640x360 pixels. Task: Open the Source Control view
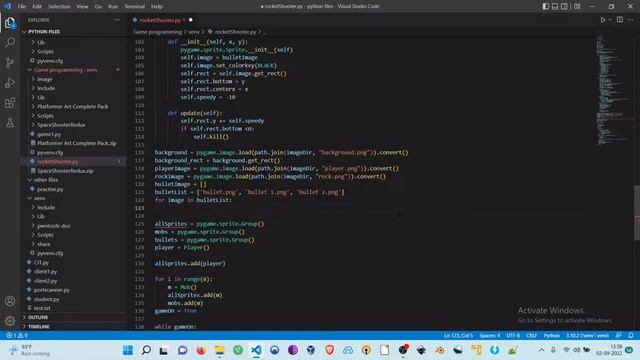pyautogui.click(x=10, y=62)
